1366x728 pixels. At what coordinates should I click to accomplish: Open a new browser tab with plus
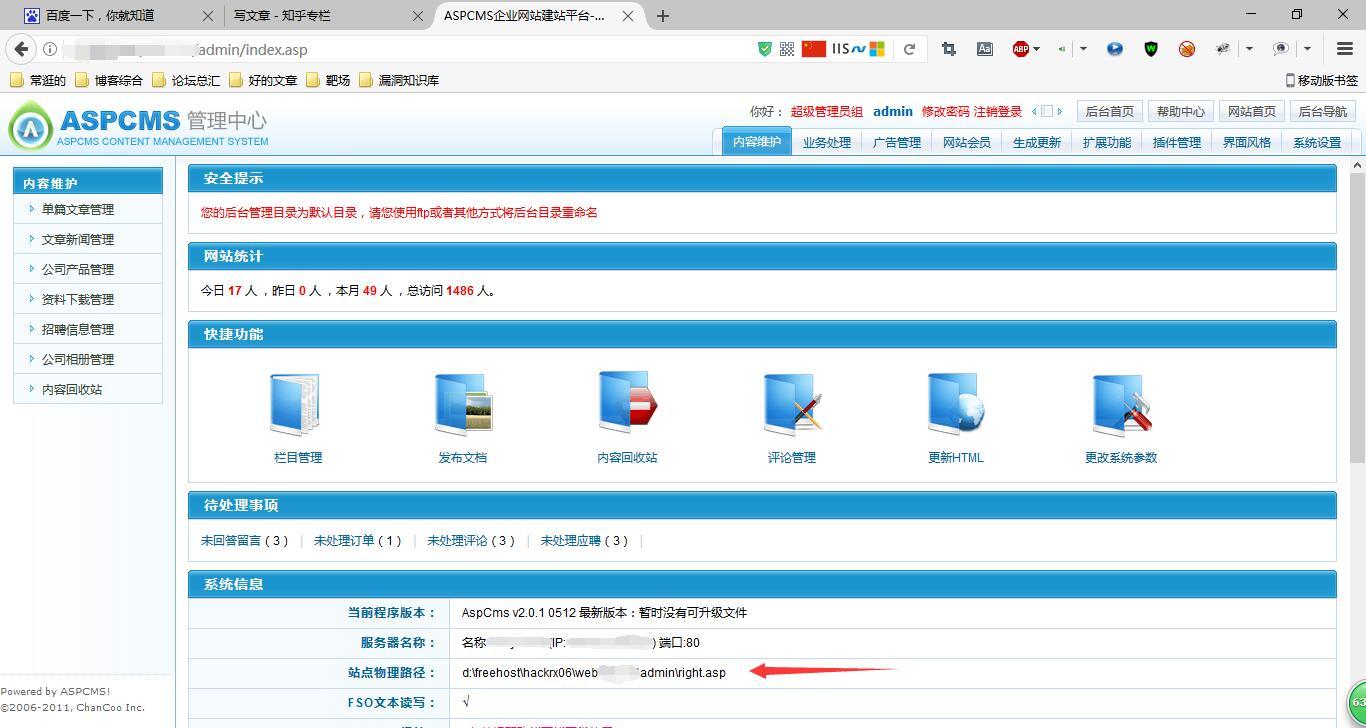[x=663, y=16]
